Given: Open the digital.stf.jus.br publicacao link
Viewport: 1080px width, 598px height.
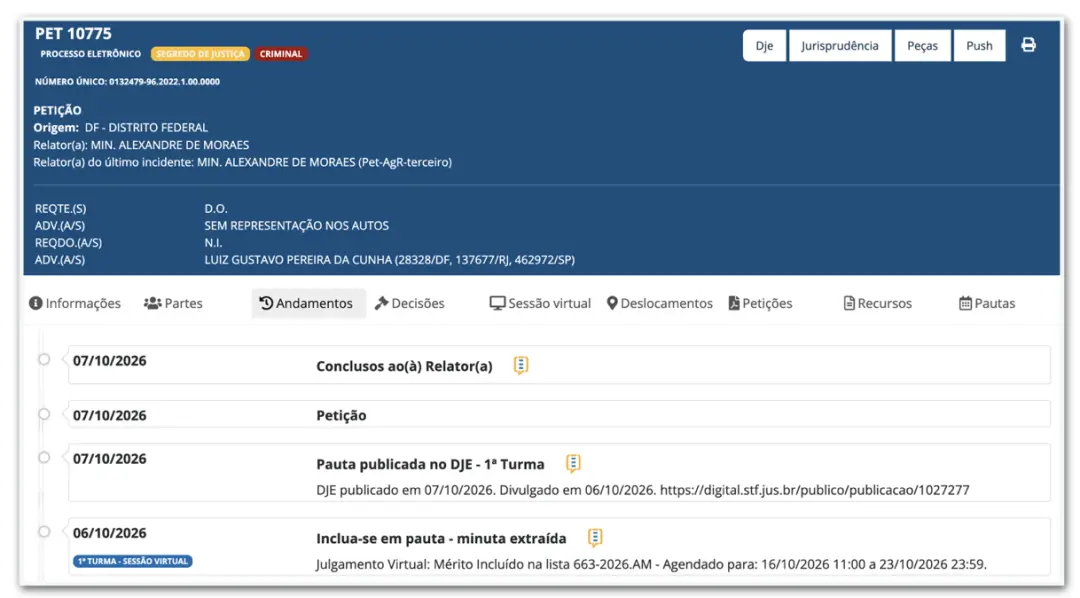Looking at the screenshot, I should (x=814, y=490).
